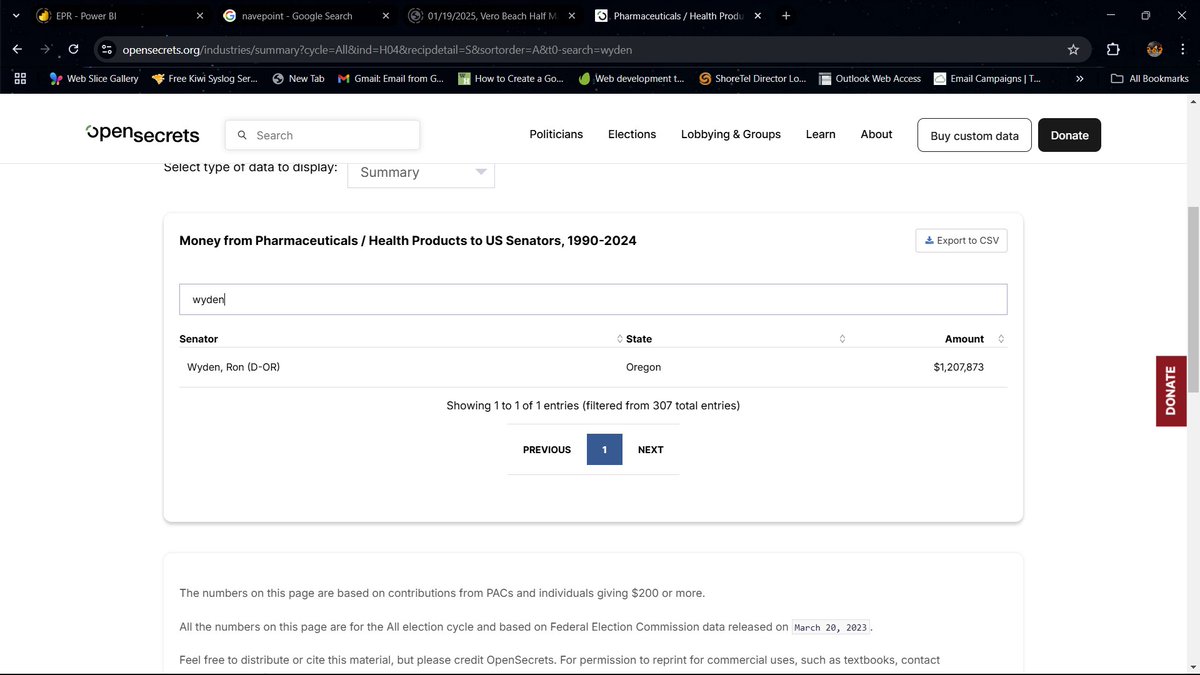Open the apps grid in bookmarks bar
1200x675 pixels.
coord(20,78)
